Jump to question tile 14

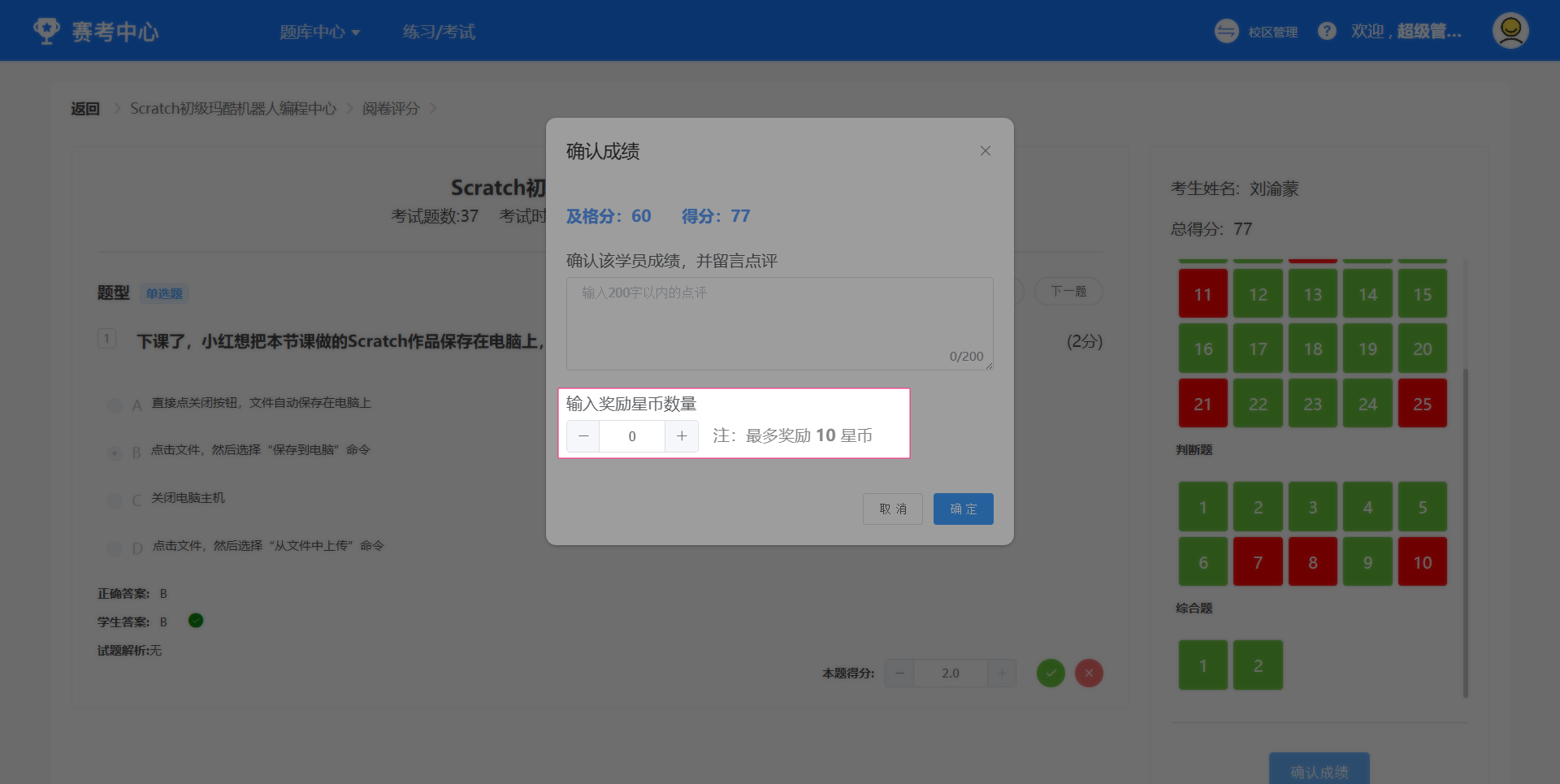pyautogui.click(x=1367, y=294)
